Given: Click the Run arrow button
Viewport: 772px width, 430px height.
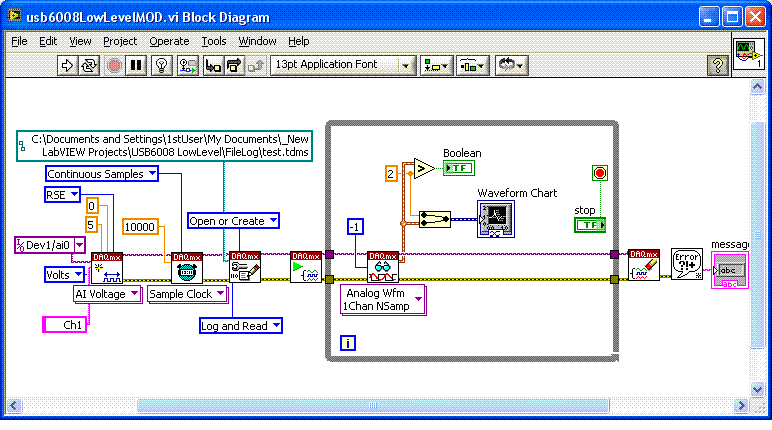Looking at the screenshot, I should click(67, 65).
